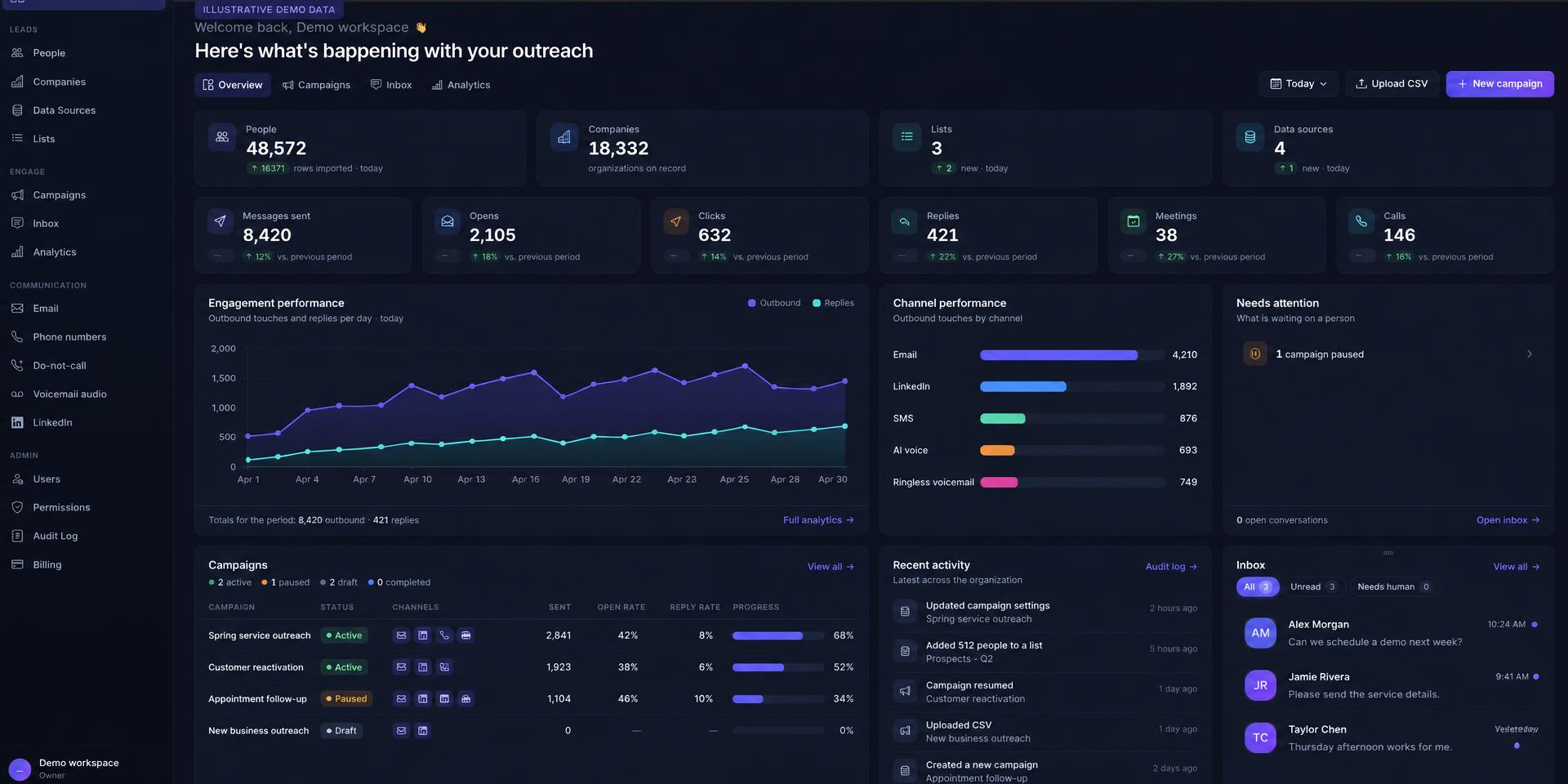Switch to the Inbox tab
1568x784 pixels.
click(391, 85)
